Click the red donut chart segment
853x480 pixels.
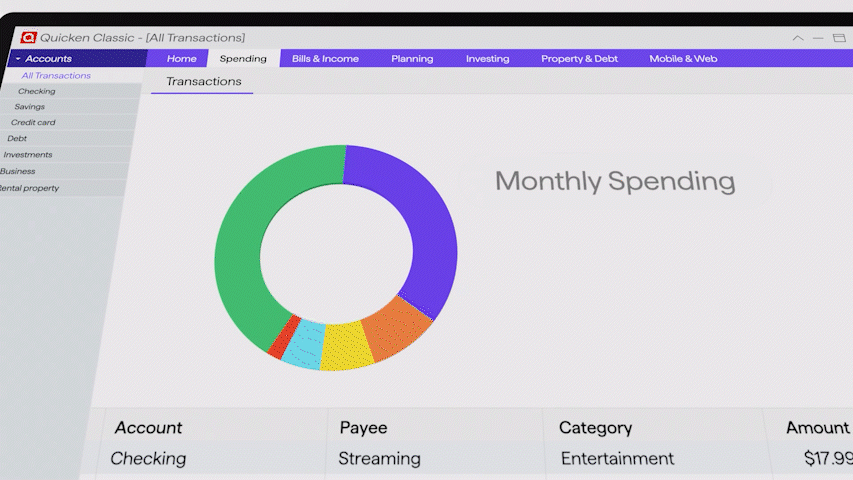click(284, 337)
